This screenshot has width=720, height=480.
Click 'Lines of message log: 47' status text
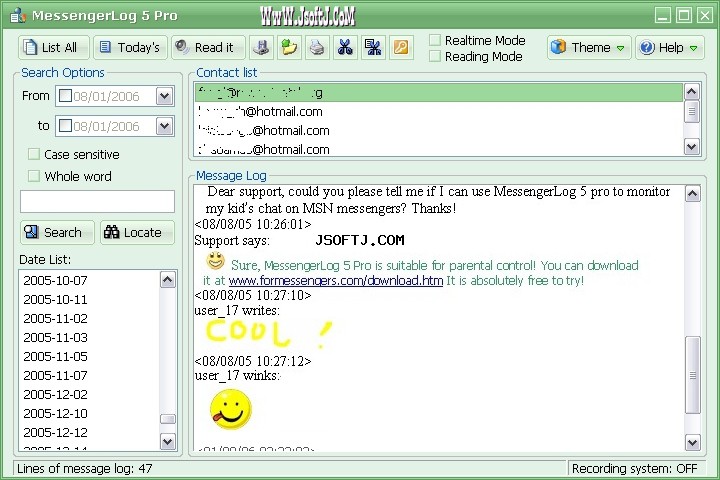pos(84,469)
